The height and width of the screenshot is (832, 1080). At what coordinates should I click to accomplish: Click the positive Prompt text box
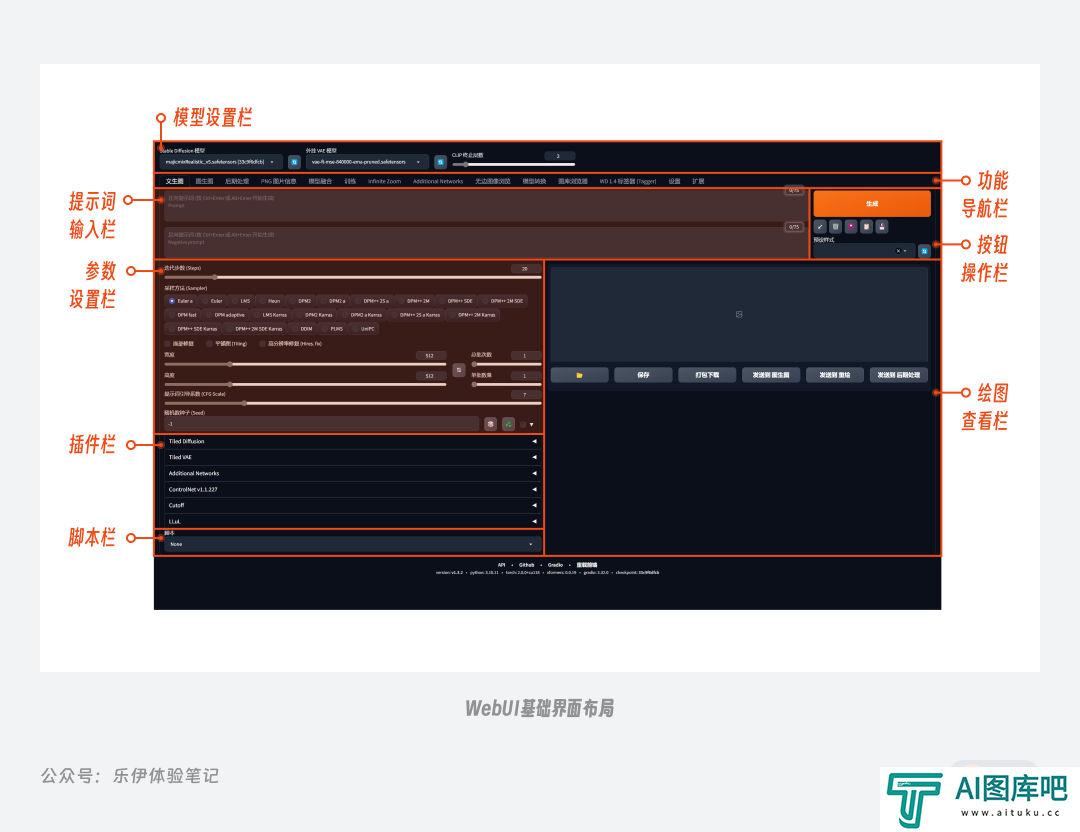click(484, 205)
